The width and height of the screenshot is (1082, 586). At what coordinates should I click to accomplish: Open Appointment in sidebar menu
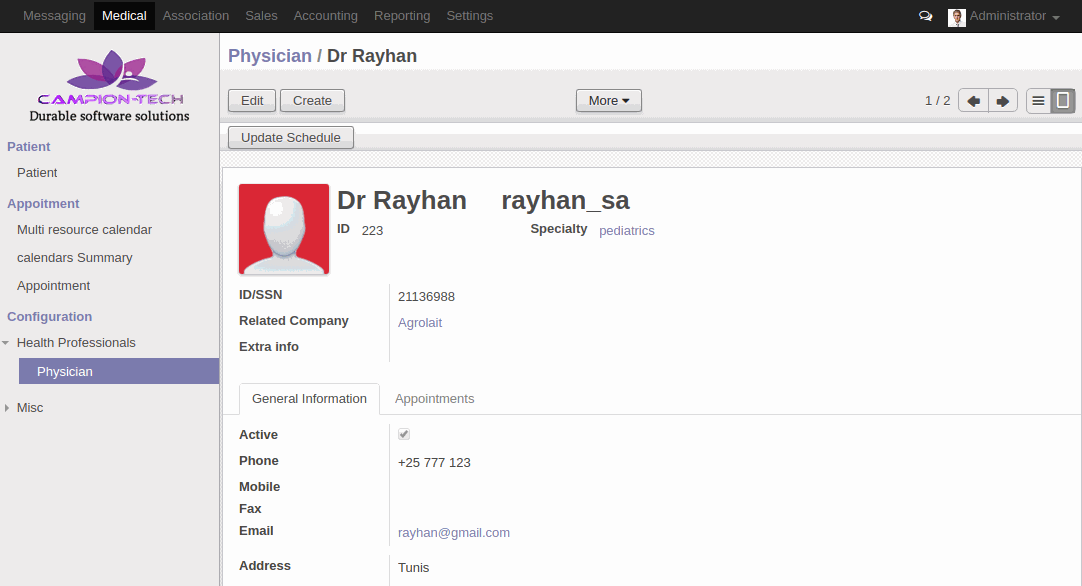pyautogui.click(x=54, y=286)
